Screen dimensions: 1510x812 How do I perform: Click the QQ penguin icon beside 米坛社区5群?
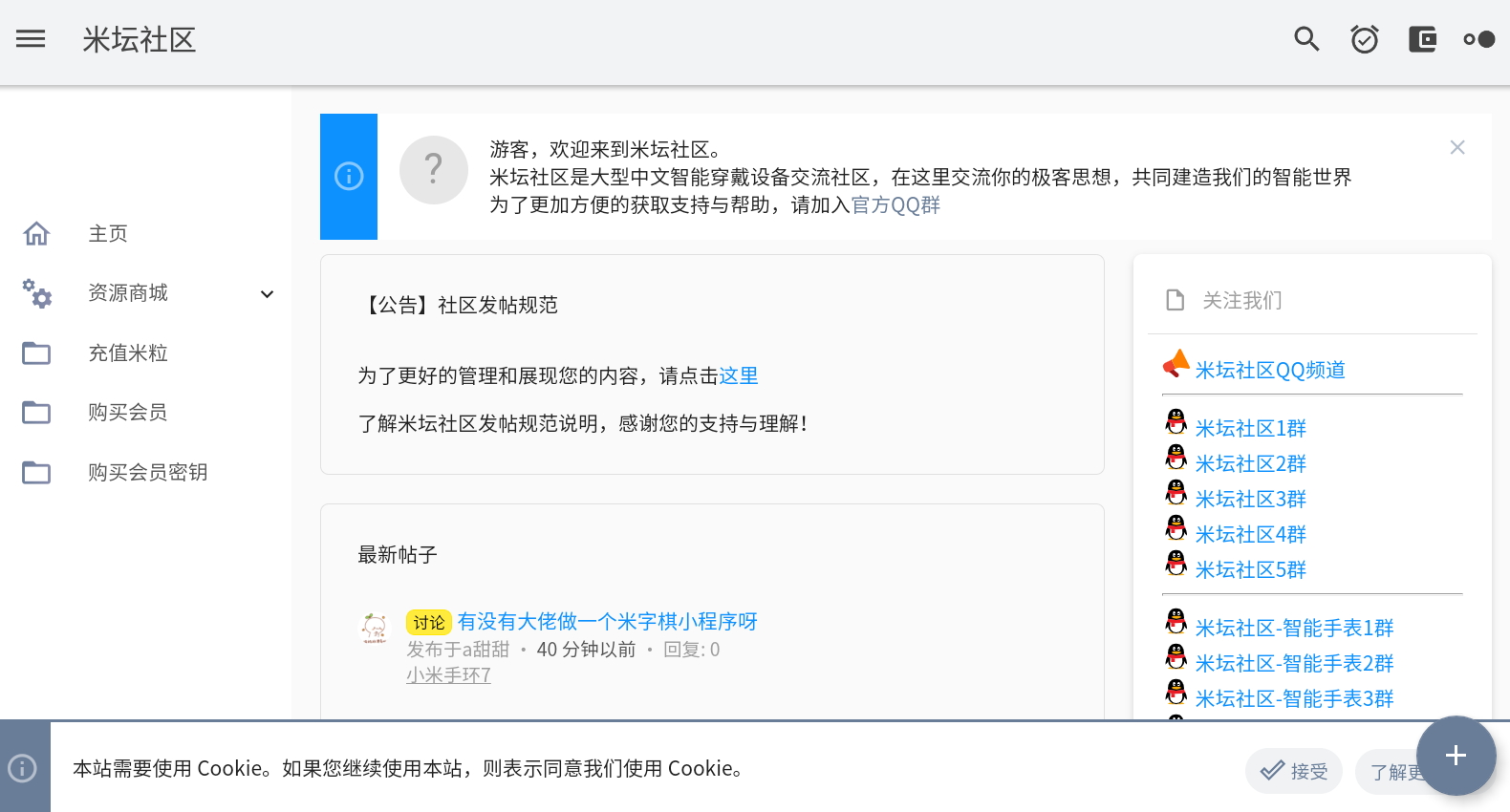pos(1176,564)
